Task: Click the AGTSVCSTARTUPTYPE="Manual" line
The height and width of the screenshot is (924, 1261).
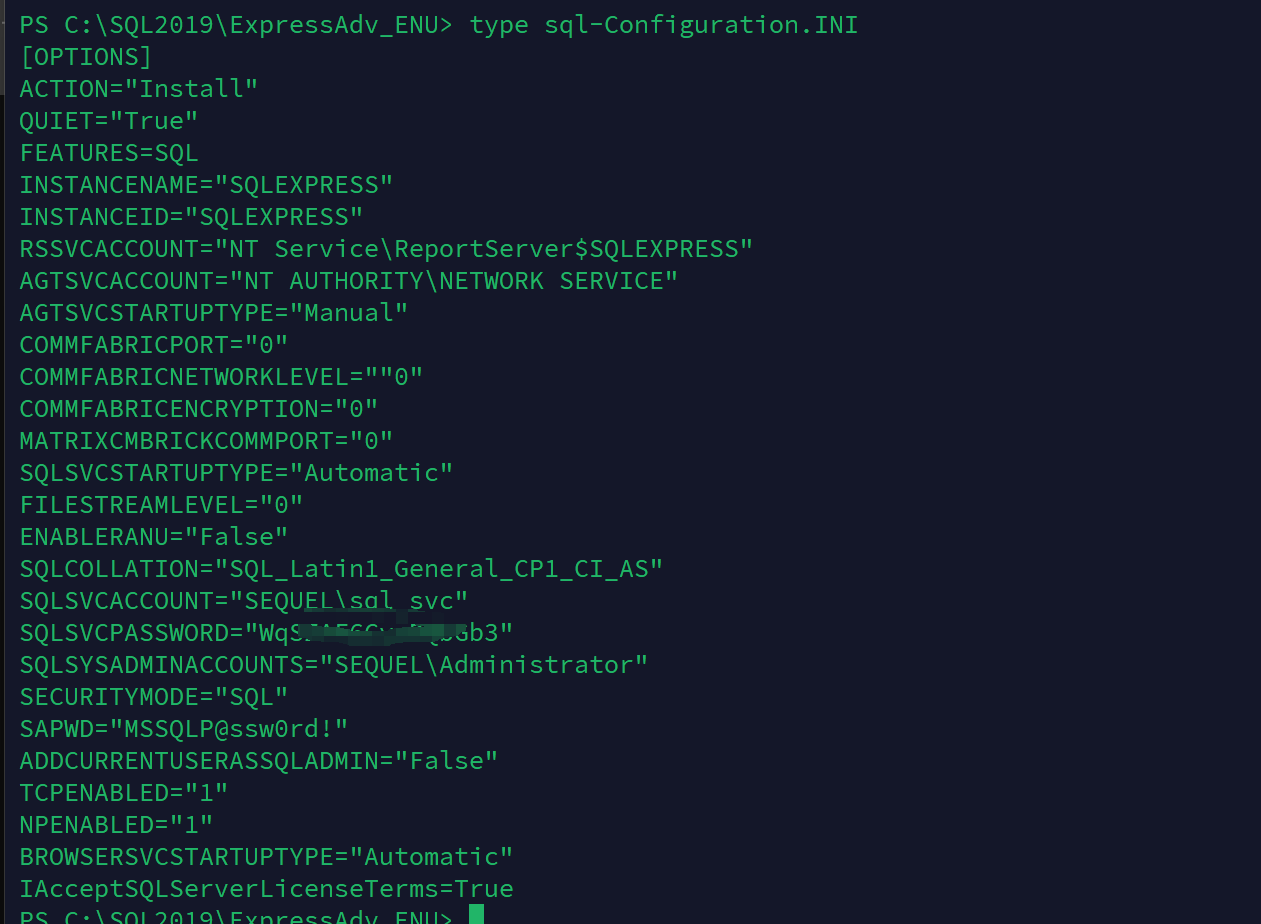Action: click(x=214, y=313)
